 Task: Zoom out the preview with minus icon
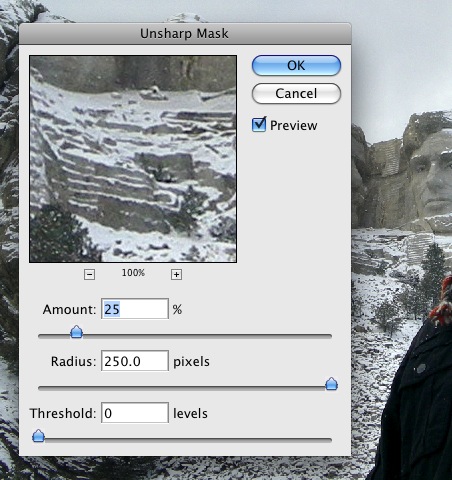click(89, 275)
